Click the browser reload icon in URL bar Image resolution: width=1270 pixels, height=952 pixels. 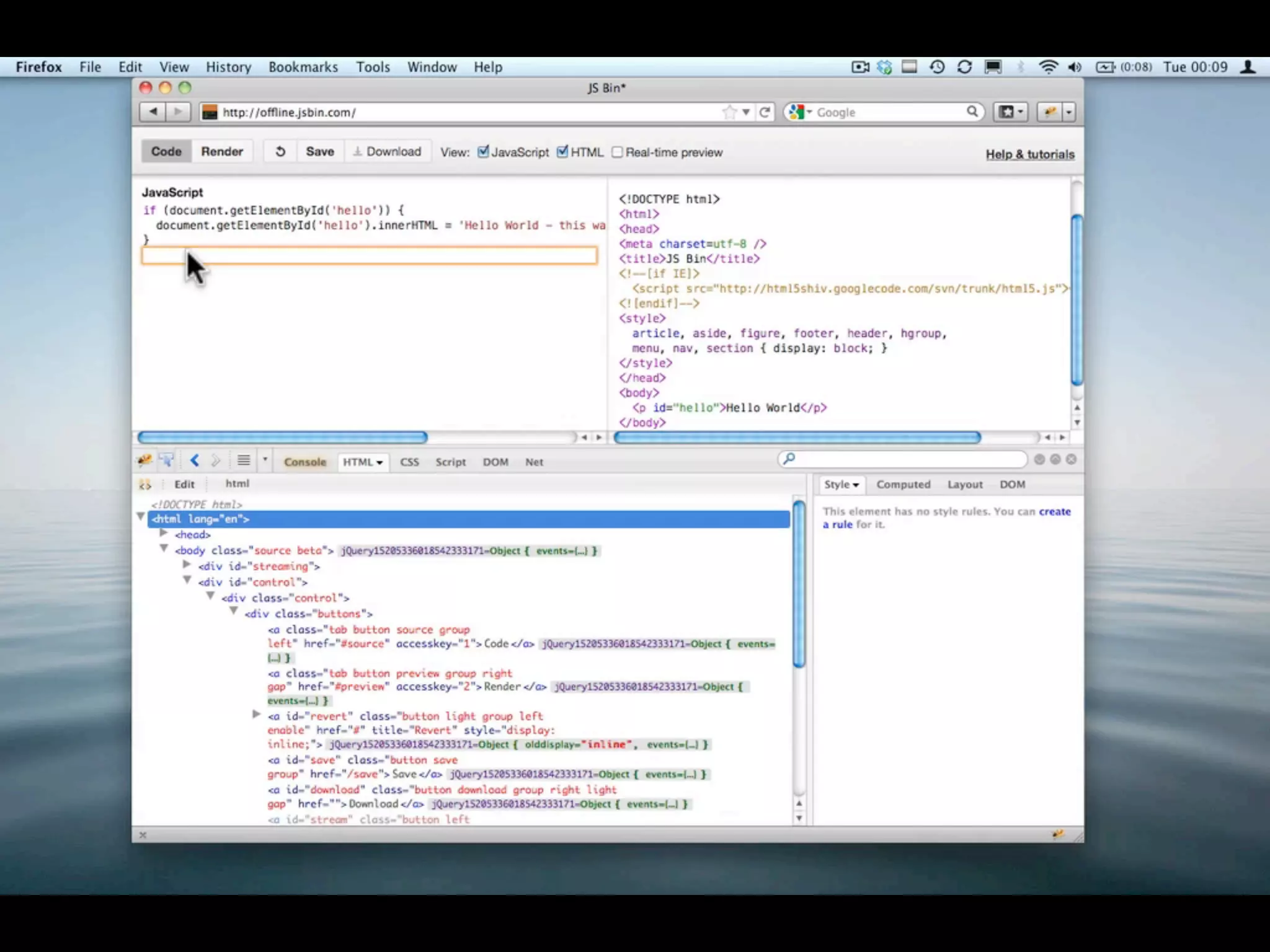tap(765, 112)
